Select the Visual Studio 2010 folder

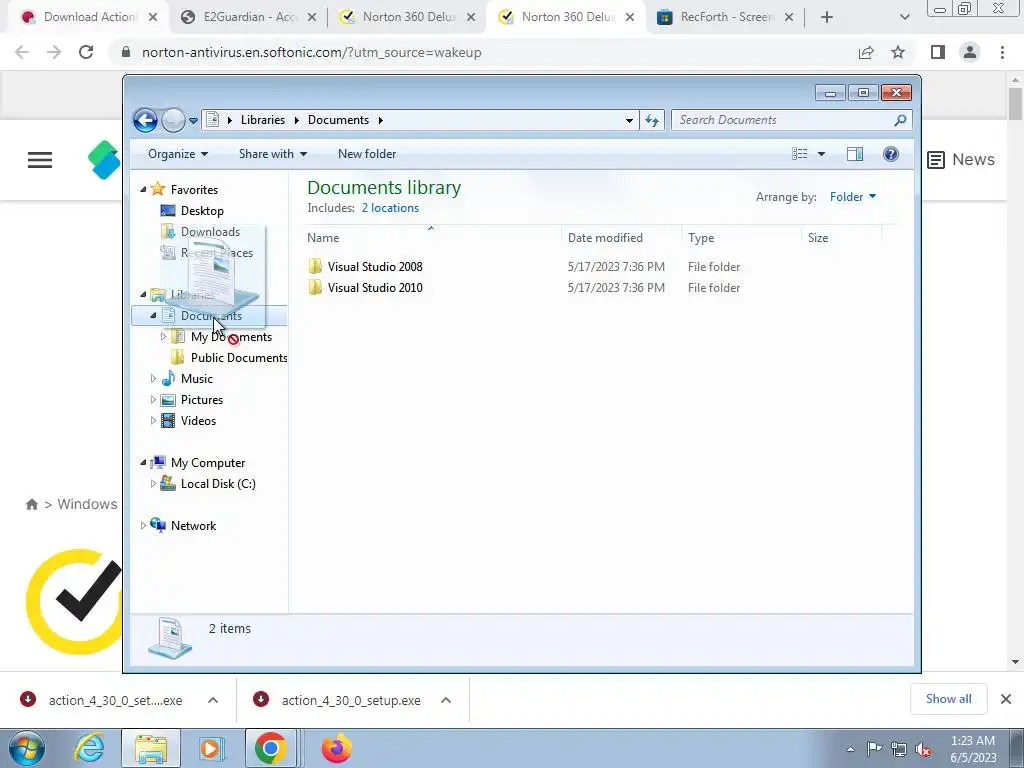click(x=375, y=287)
